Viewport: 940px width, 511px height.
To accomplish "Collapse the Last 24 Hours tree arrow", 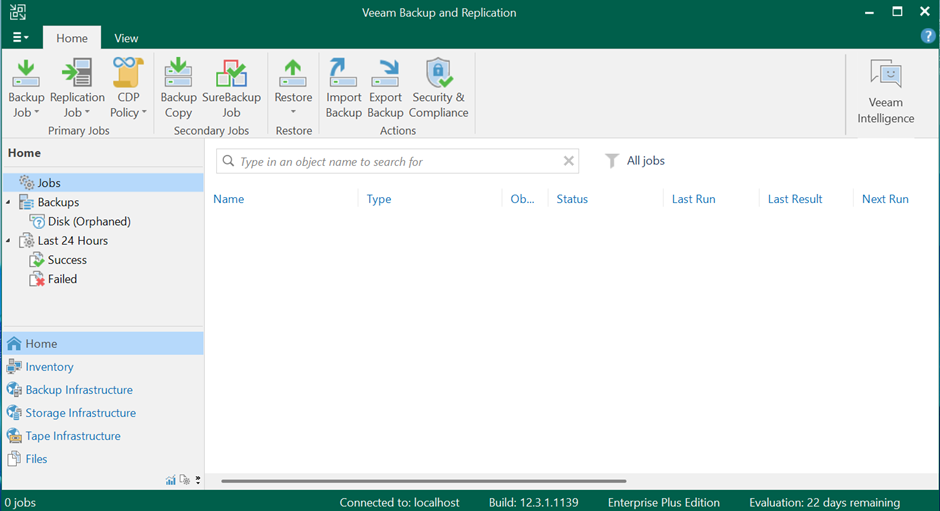I will tap(8, 241).
